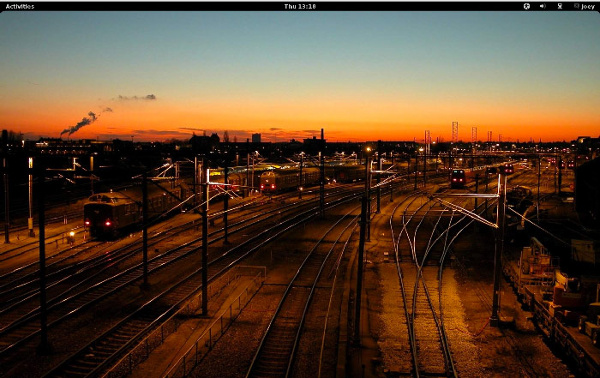Open the system status tray speaker
The height and width of the screenshot is (378, 600).
[543, 6]
